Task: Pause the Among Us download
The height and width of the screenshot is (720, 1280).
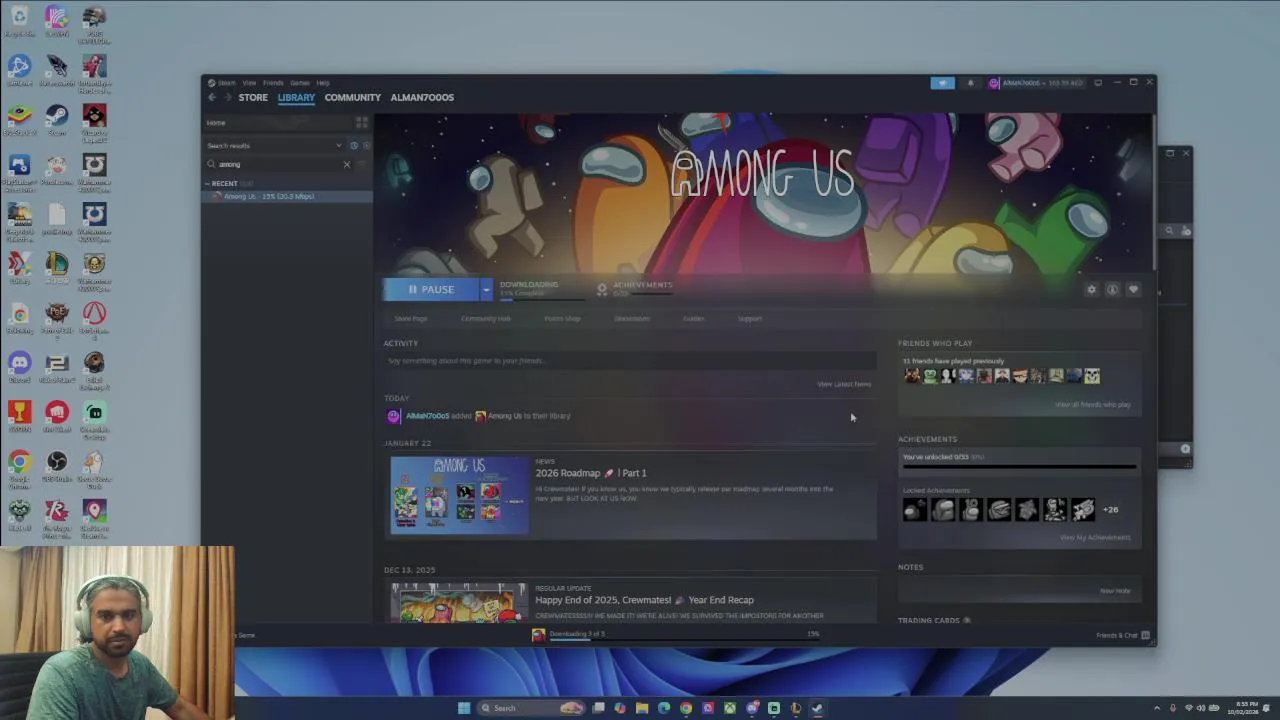Action: (431, 289)
